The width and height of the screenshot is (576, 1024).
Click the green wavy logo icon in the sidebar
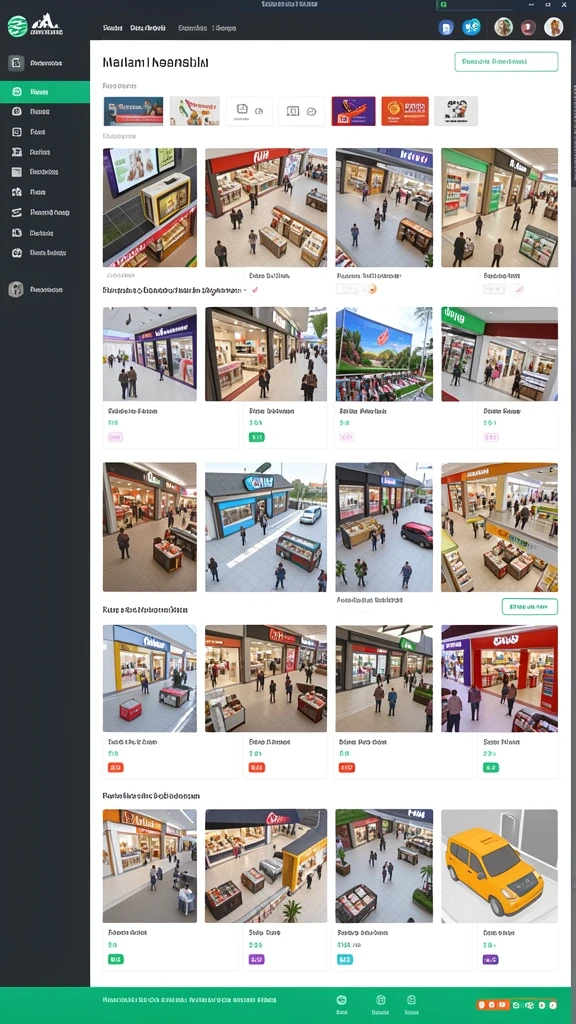click(x=18, y=27)
